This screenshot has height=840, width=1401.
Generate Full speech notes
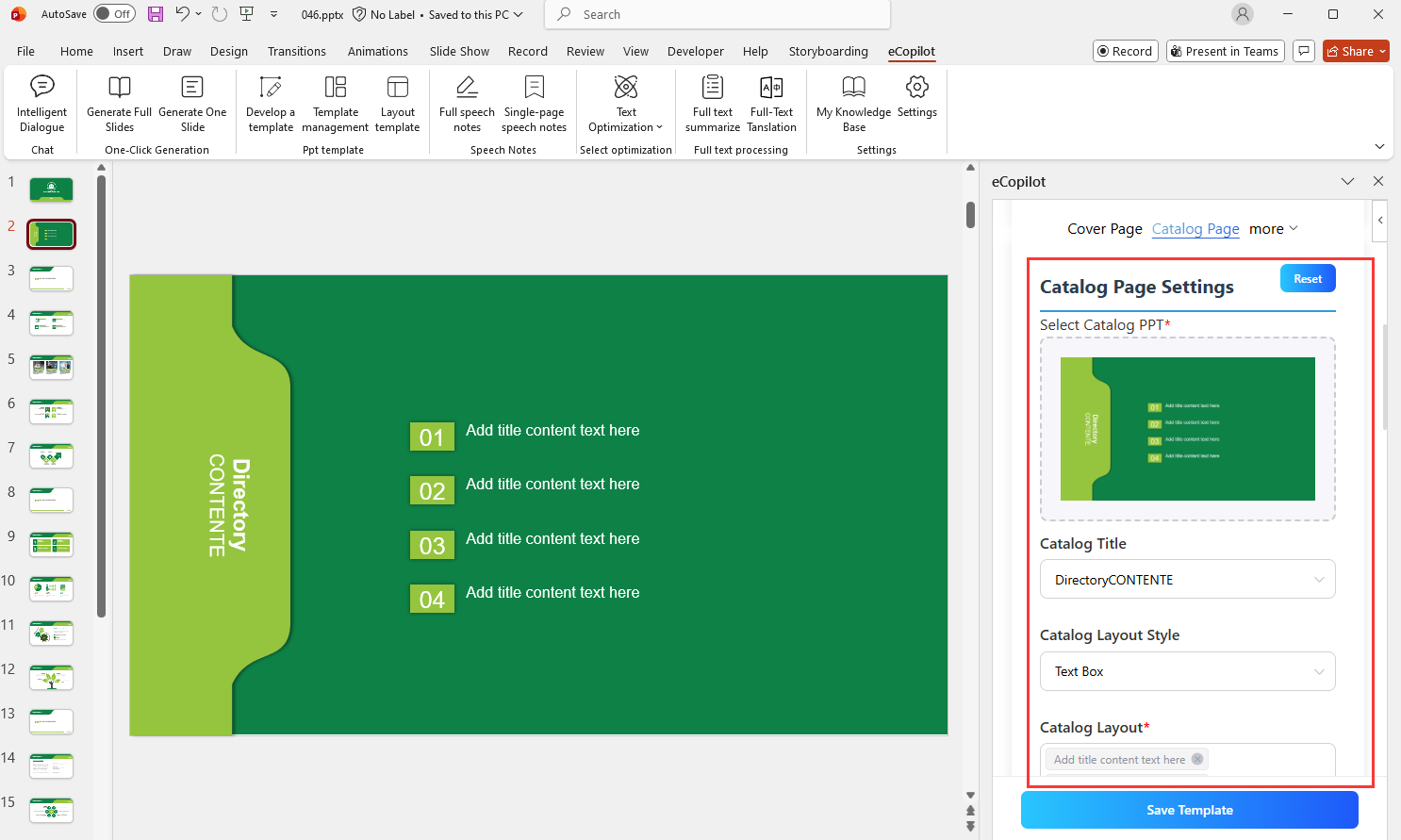point(466,104)
